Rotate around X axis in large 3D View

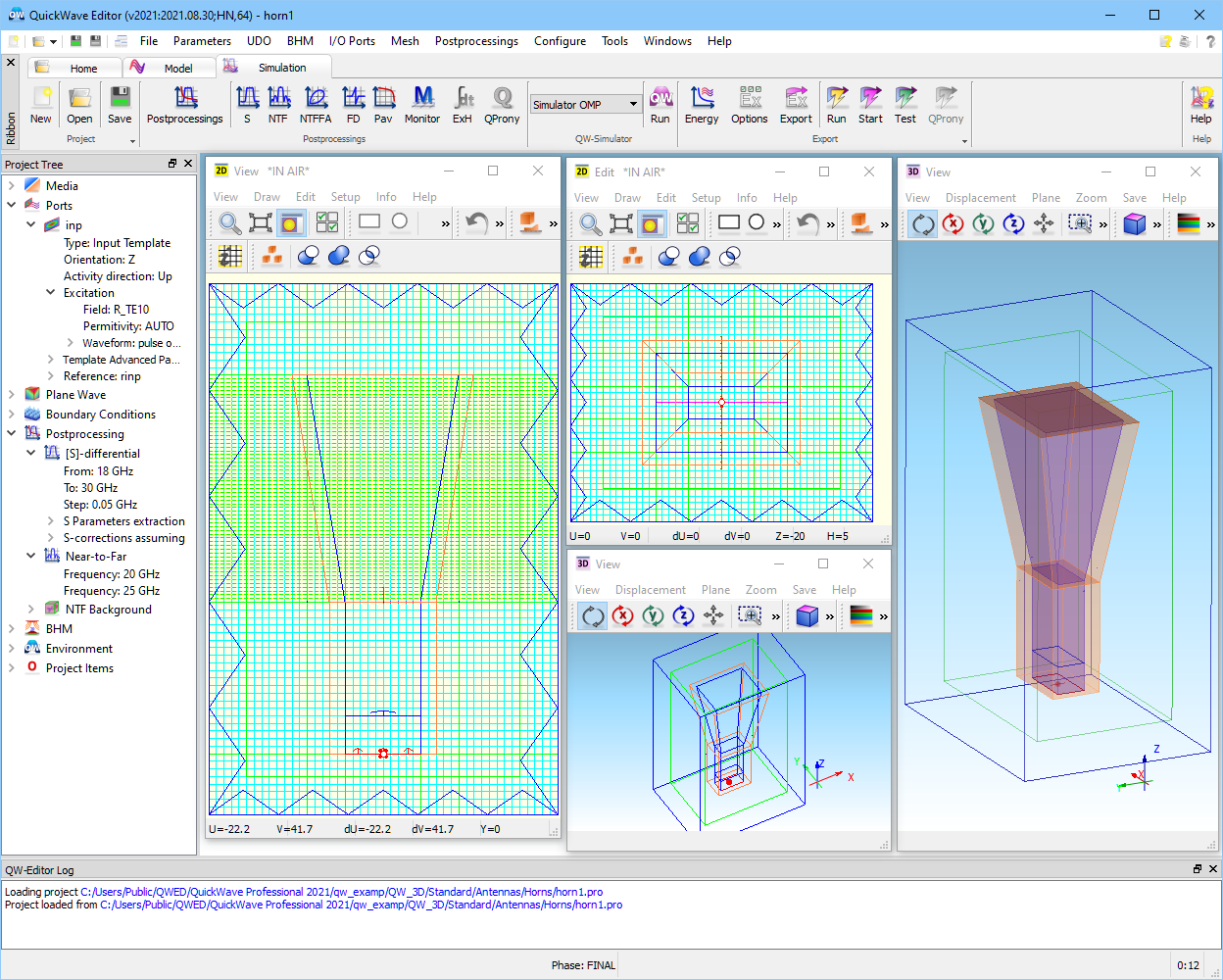tap(954, 223)
